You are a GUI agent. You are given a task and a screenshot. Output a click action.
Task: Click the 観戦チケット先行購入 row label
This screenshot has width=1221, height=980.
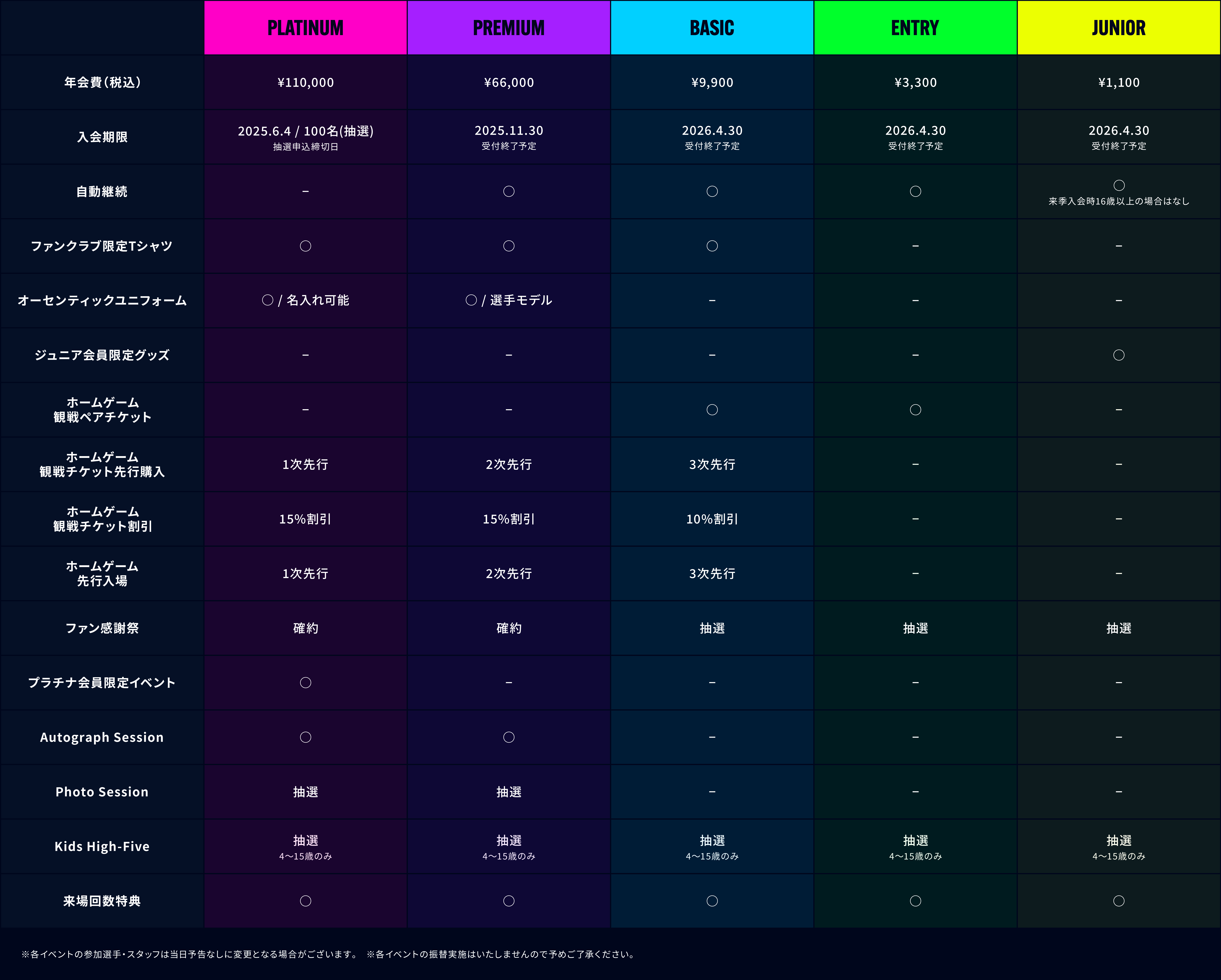tap(102, 464)
